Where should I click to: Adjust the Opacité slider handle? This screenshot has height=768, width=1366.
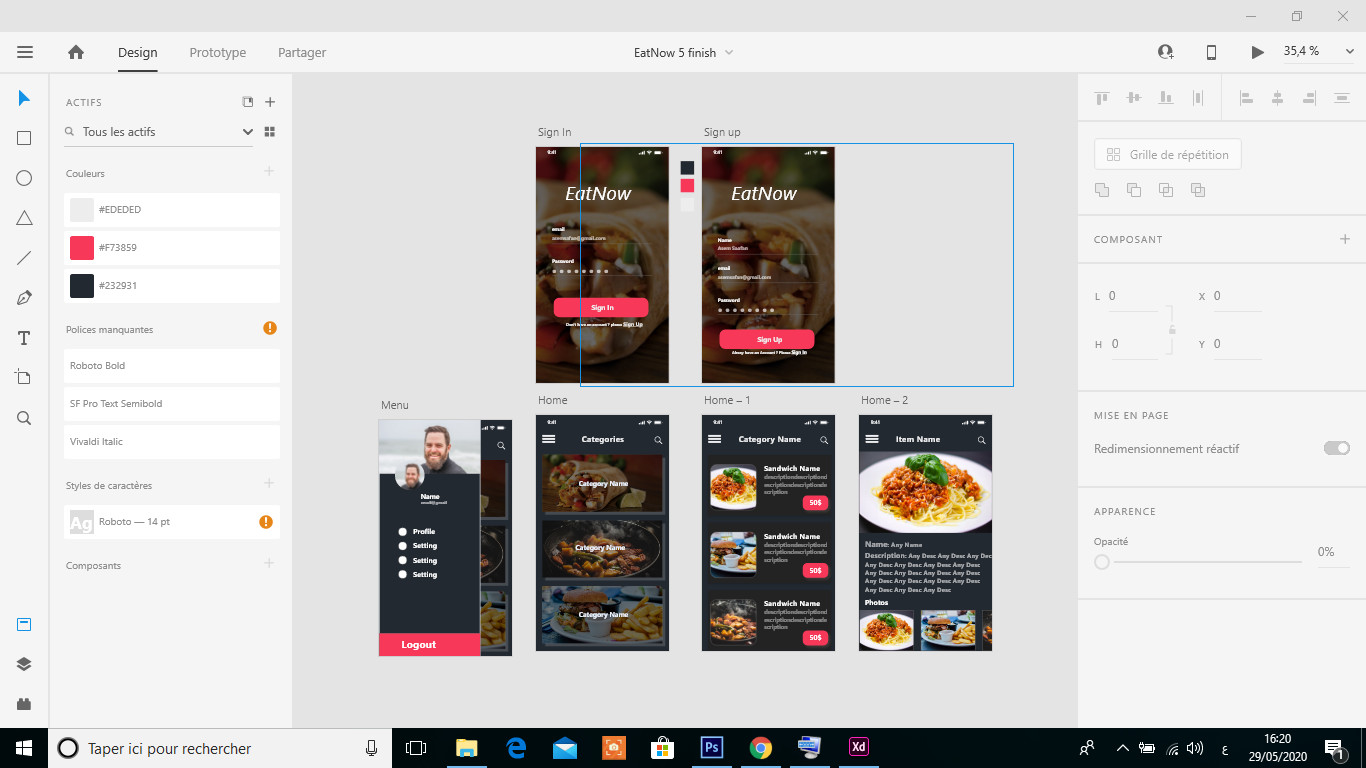pos(1102,562)
